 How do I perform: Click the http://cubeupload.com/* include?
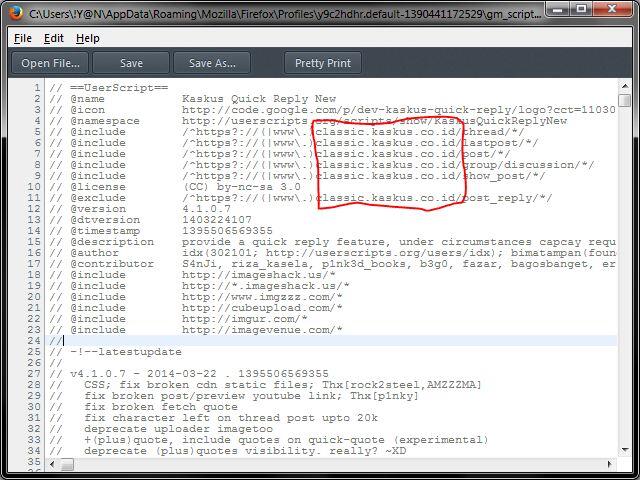coord(262,308)
